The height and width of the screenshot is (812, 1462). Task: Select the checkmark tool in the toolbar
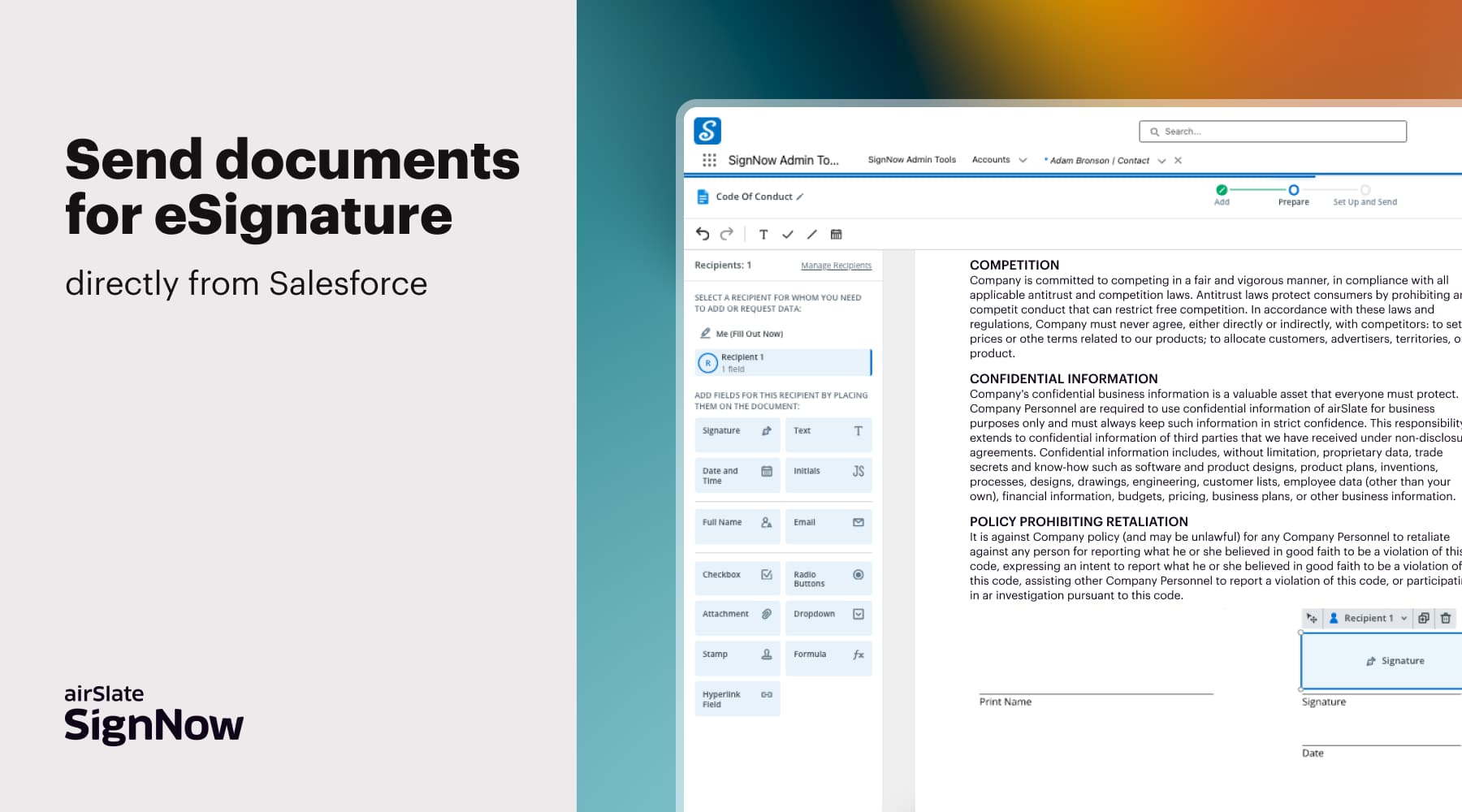[787, 235]
